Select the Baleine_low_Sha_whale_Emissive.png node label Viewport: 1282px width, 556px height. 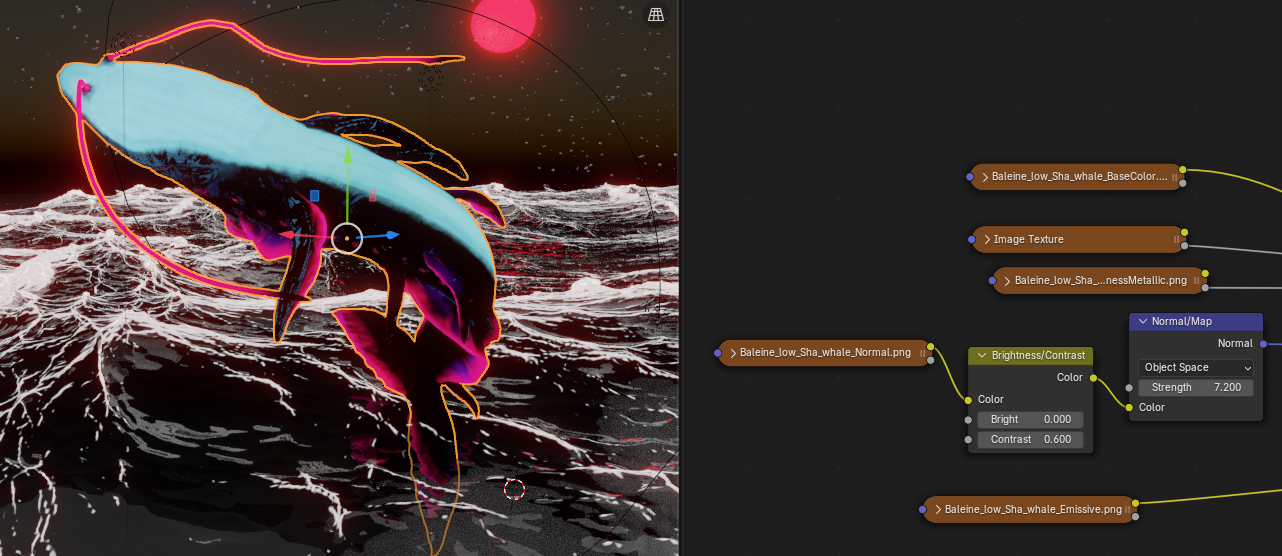(x=1033, y=509)
